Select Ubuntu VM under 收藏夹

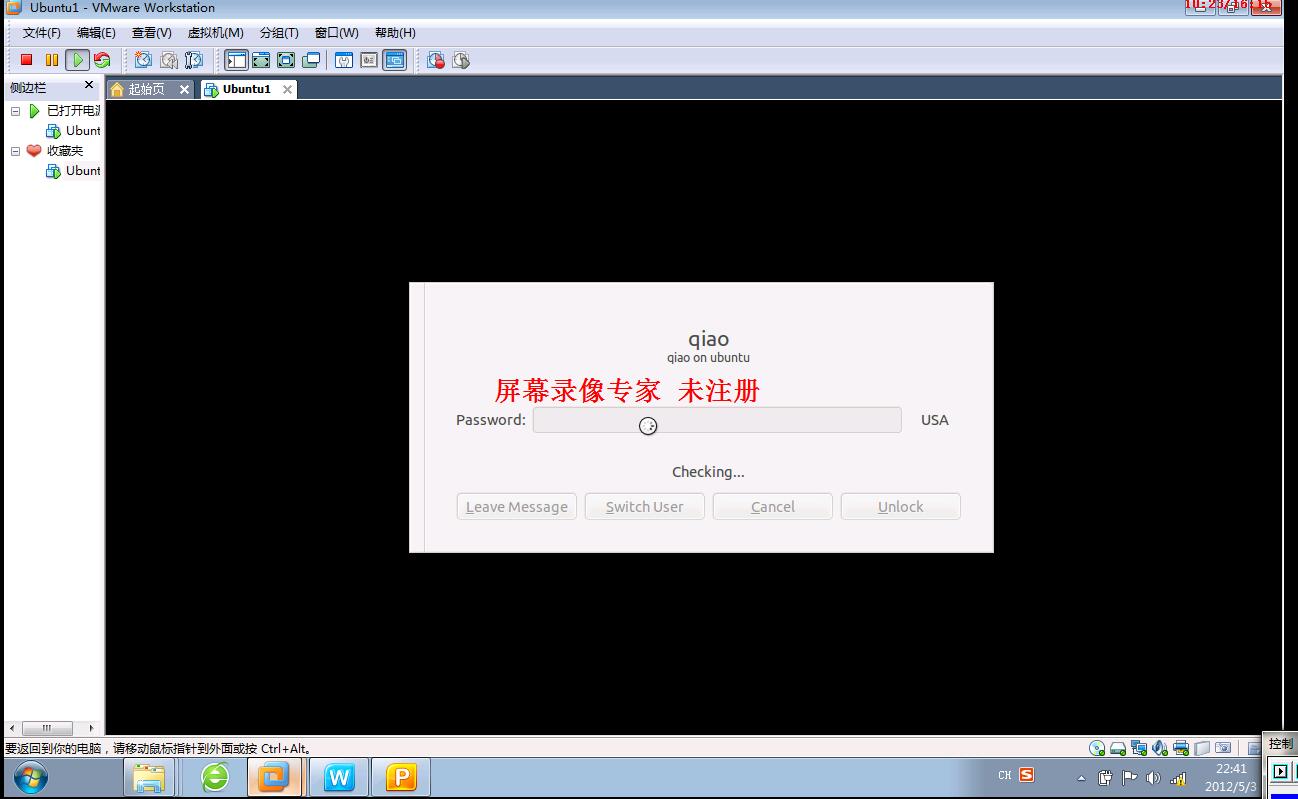(83, 171)
